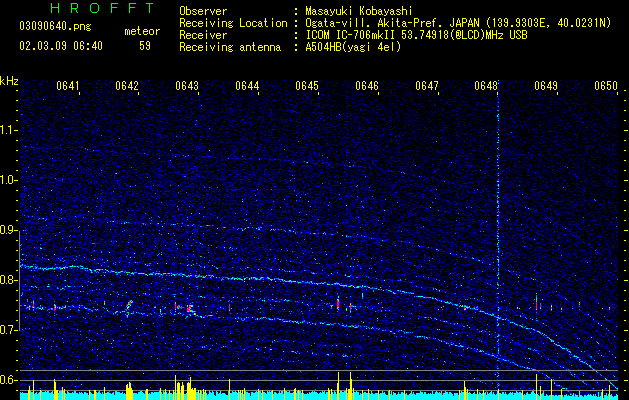Click the Receiving antenna label
629x400 pixels.
tap(230, 47)
